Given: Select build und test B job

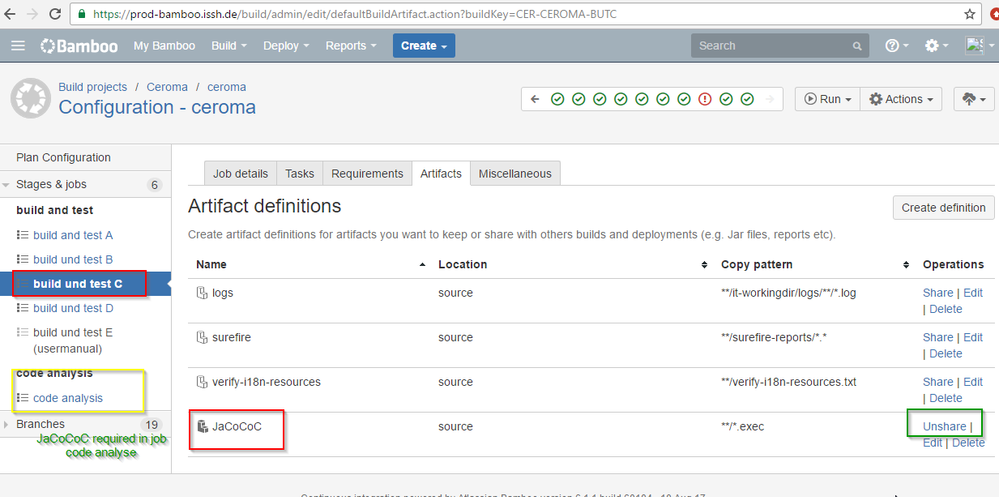Looking at the screenshot, I should point(73,259).
